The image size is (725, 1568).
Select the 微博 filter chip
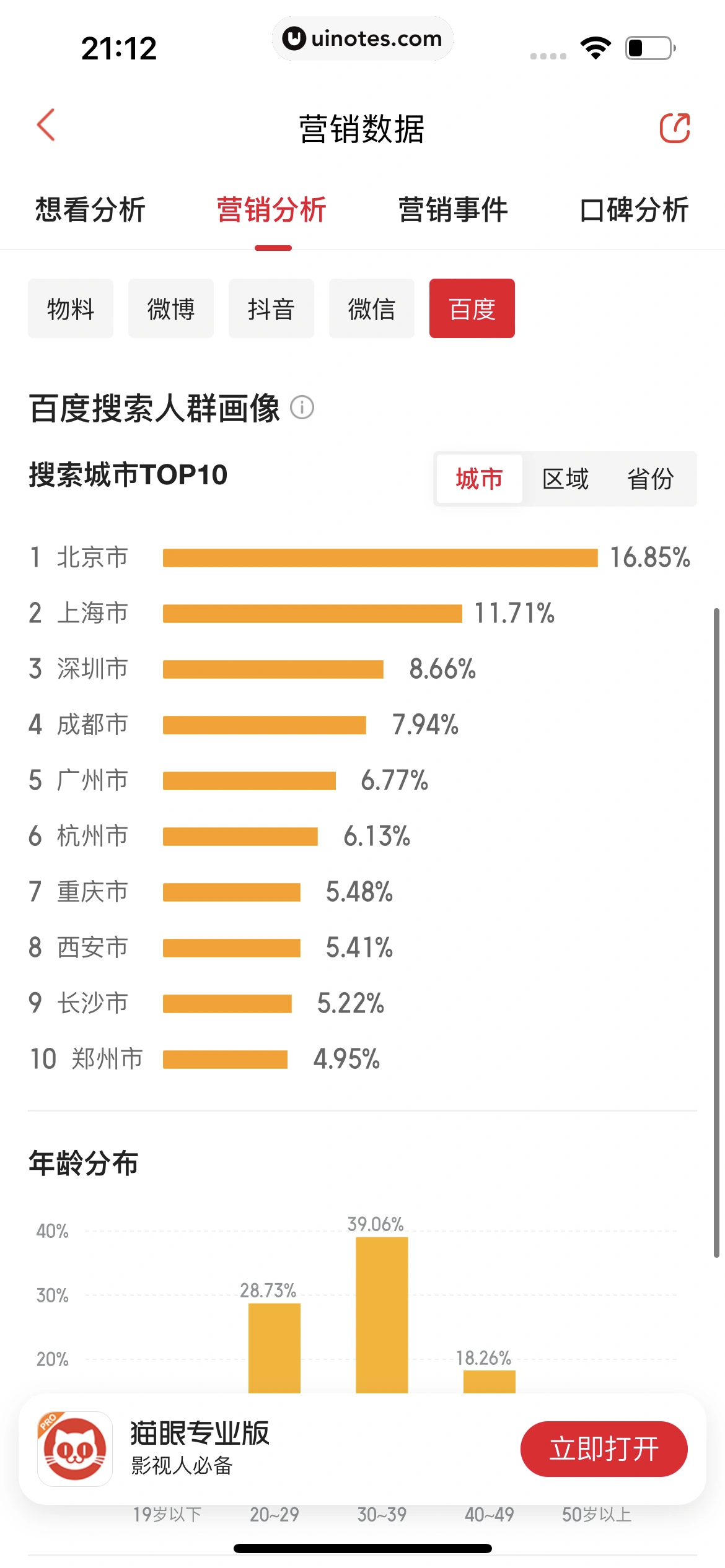coord(171,308)
